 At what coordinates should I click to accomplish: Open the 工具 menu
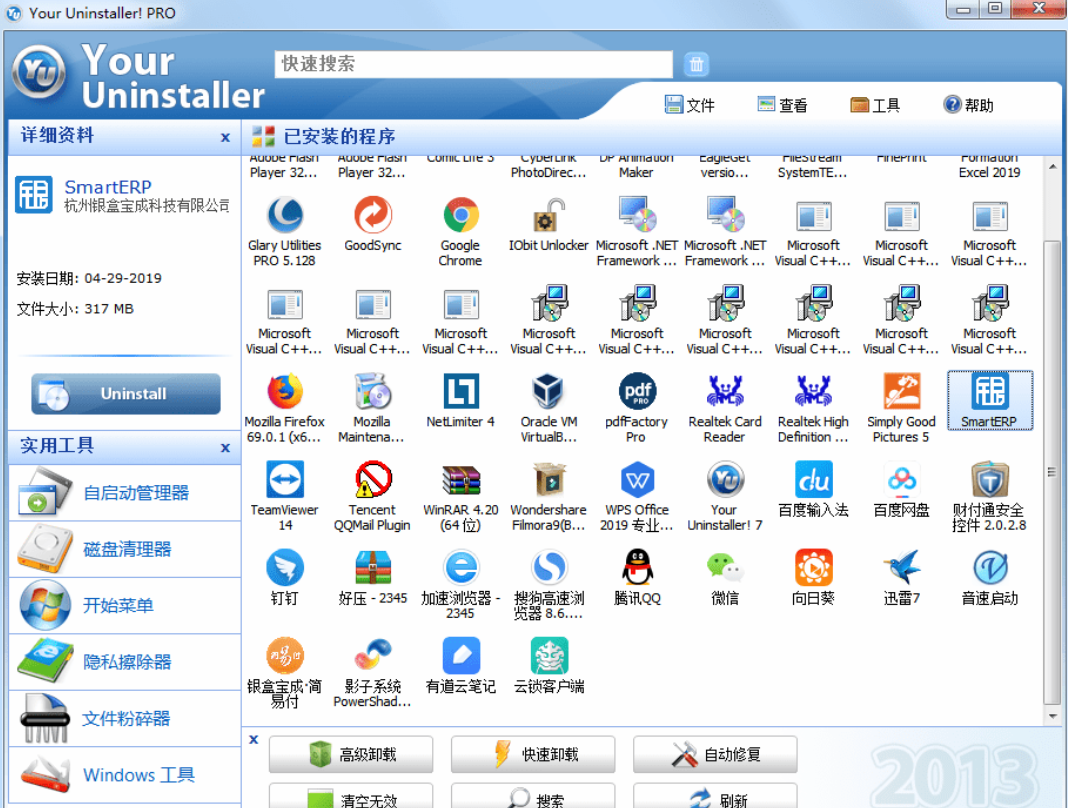tap(875, 105)
